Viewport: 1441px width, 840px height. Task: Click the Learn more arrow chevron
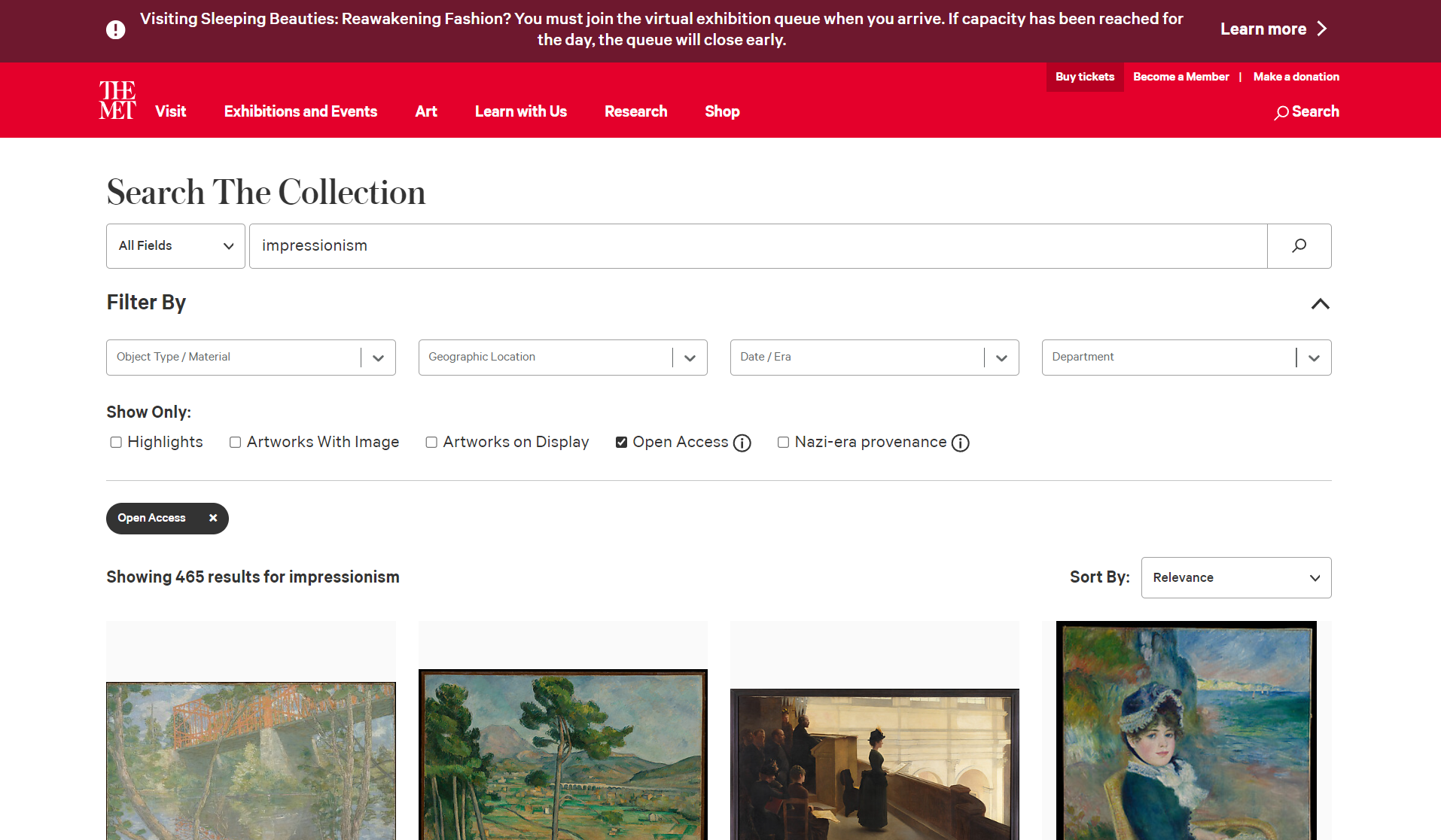[x=1322, y=29]
